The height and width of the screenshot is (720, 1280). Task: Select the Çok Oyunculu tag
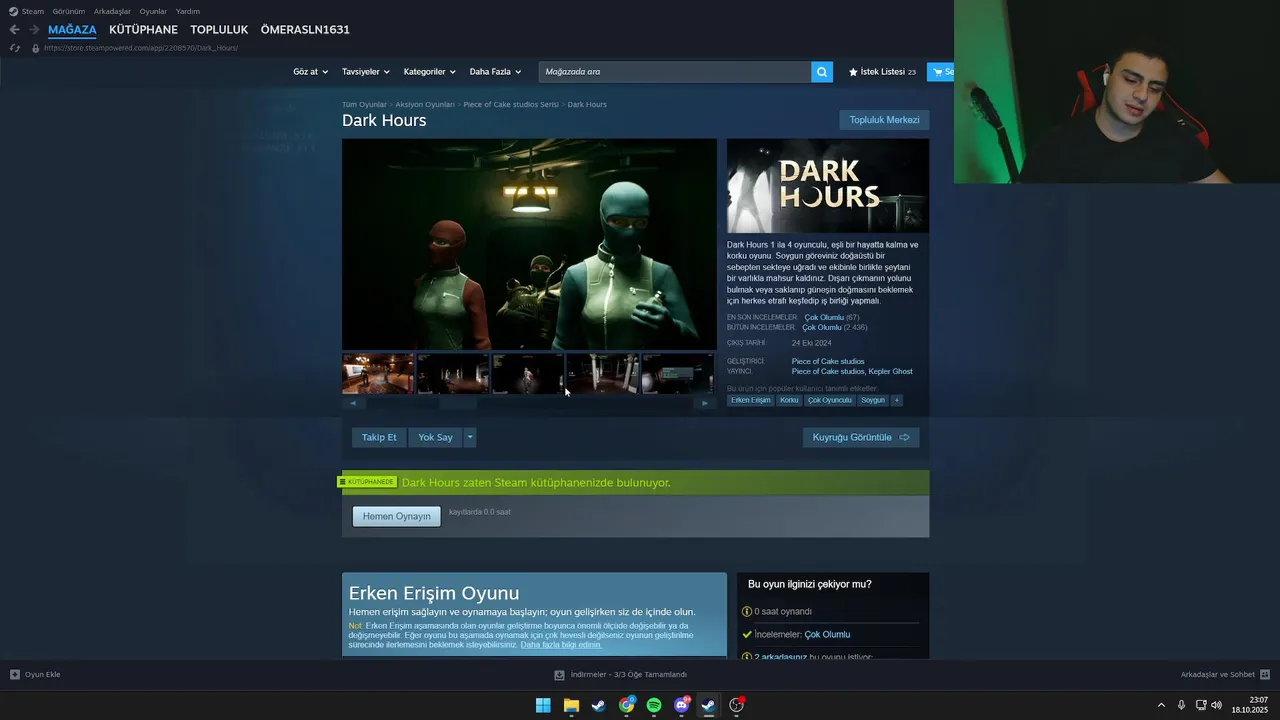[830, 400]
